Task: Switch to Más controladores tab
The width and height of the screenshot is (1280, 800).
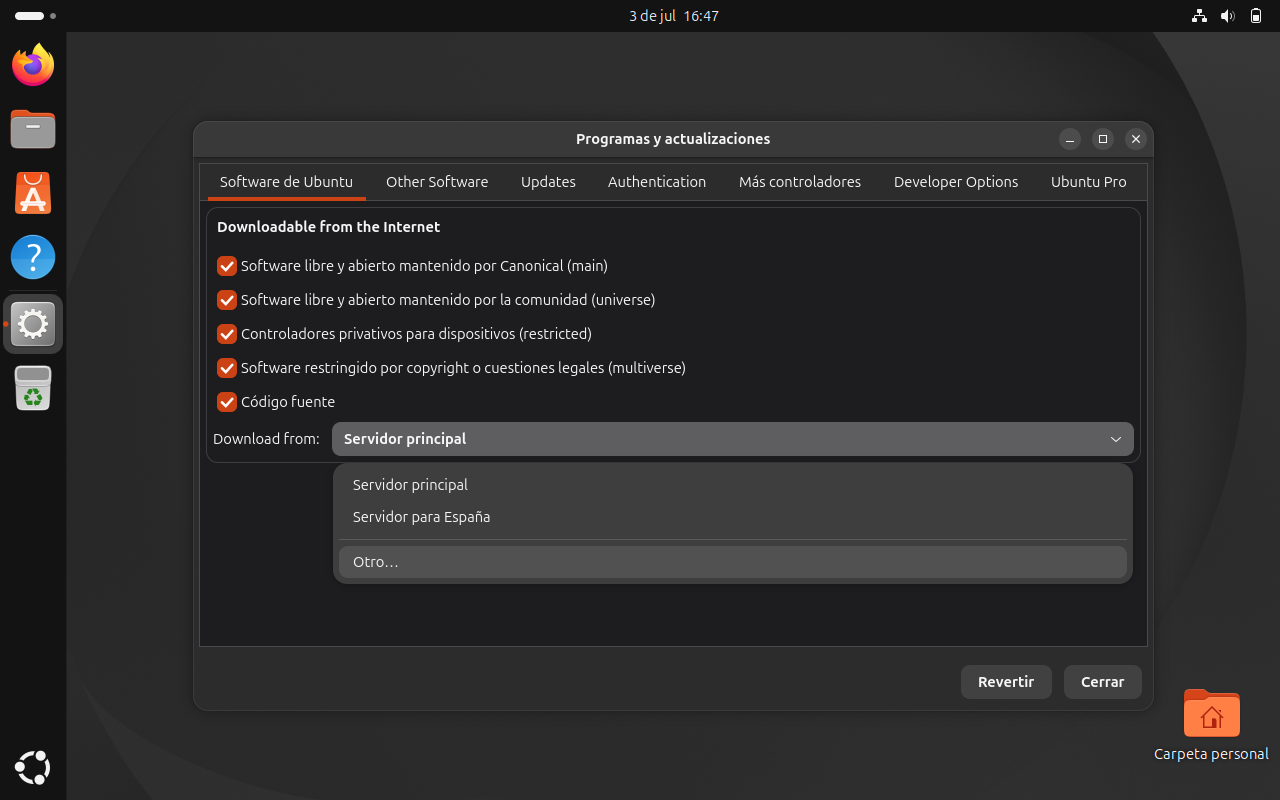Action: point(800,182)
